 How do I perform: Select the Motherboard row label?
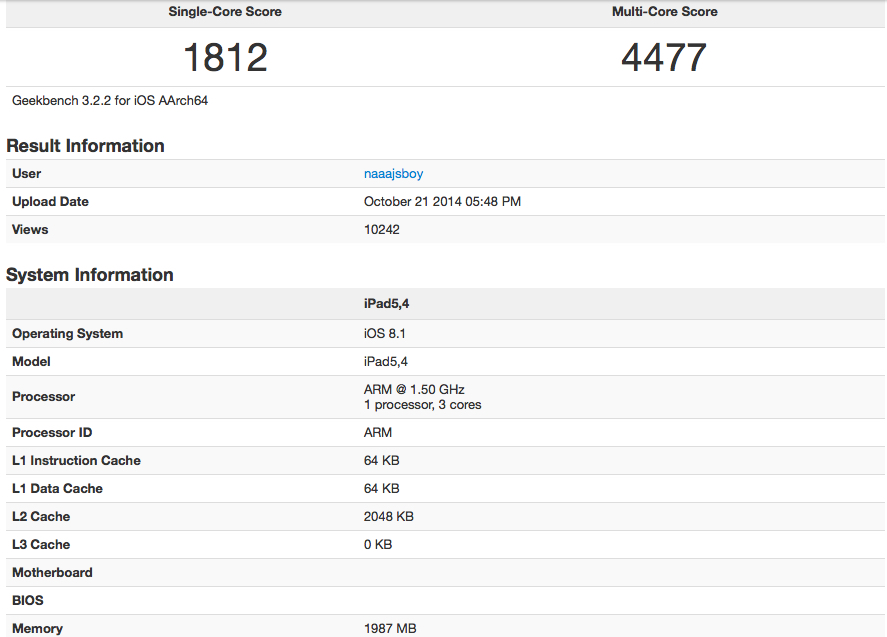click(x=52, y=573)
